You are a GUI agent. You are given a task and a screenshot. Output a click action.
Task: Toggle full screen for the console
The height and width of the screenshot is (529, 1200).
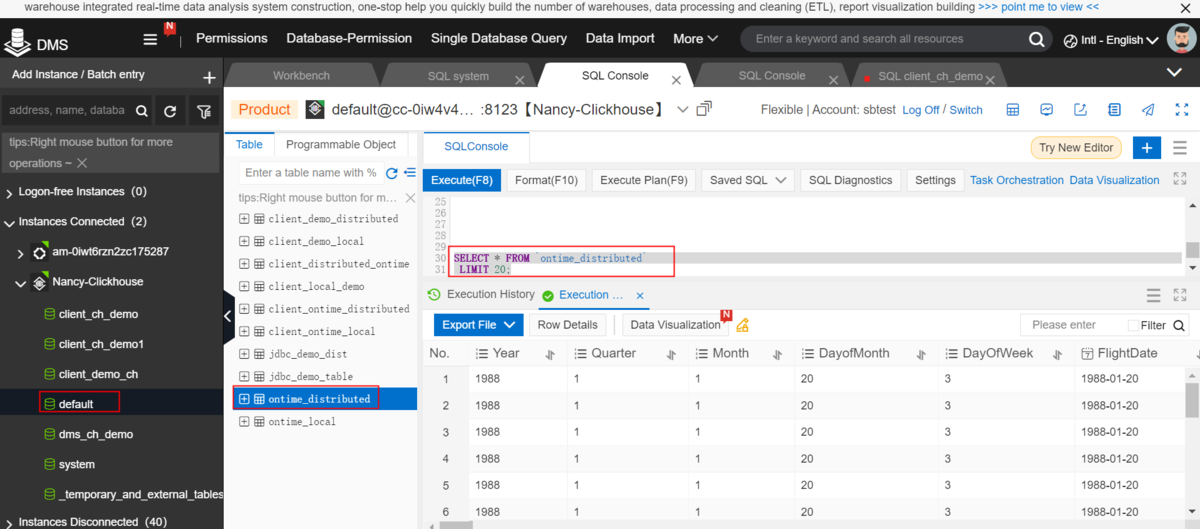click(x=1182, y=110)
